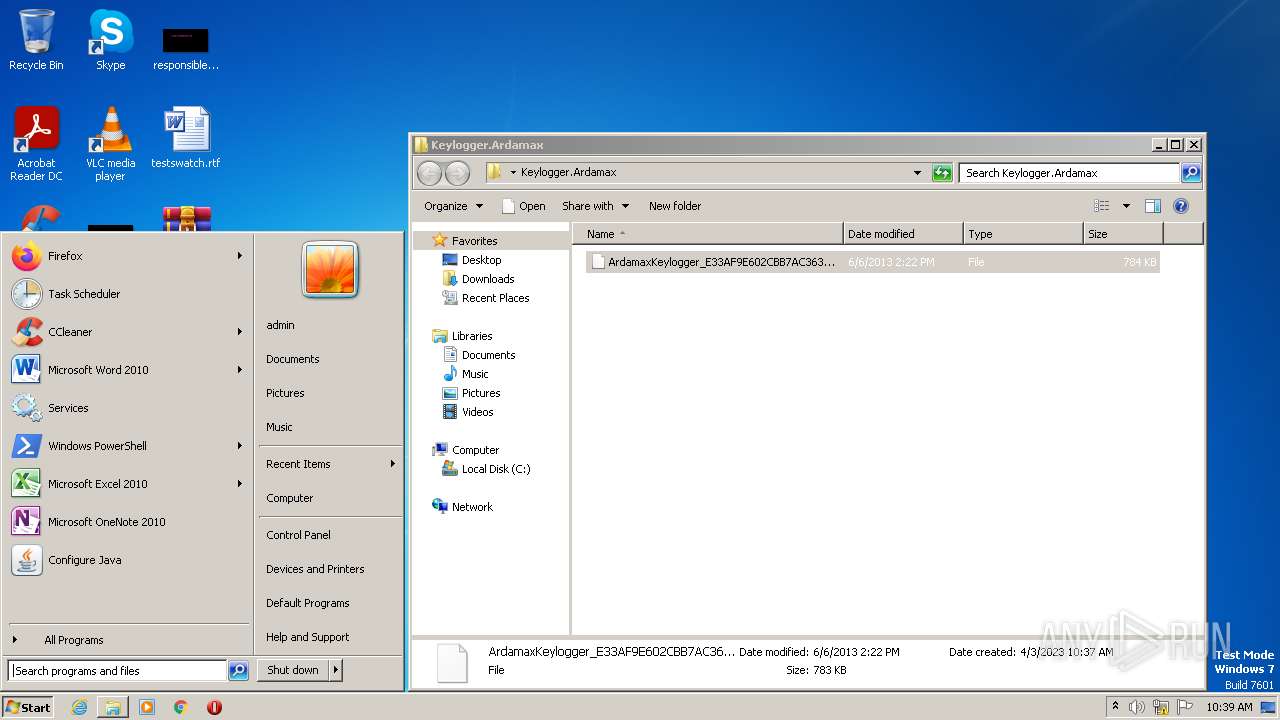
Task: Open Chrome from the taskbar
Action: [181, 707]
